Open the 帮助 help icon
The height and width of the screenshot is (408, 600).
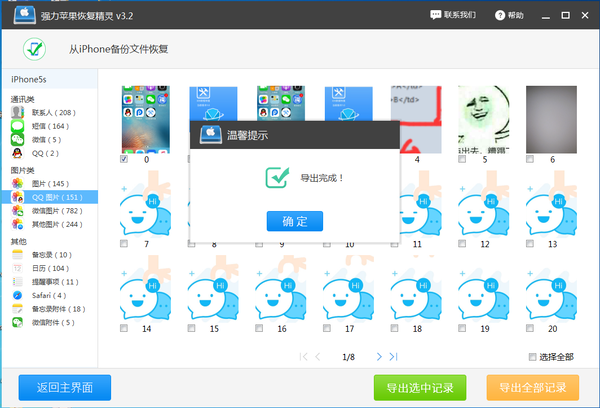[500, 15]
